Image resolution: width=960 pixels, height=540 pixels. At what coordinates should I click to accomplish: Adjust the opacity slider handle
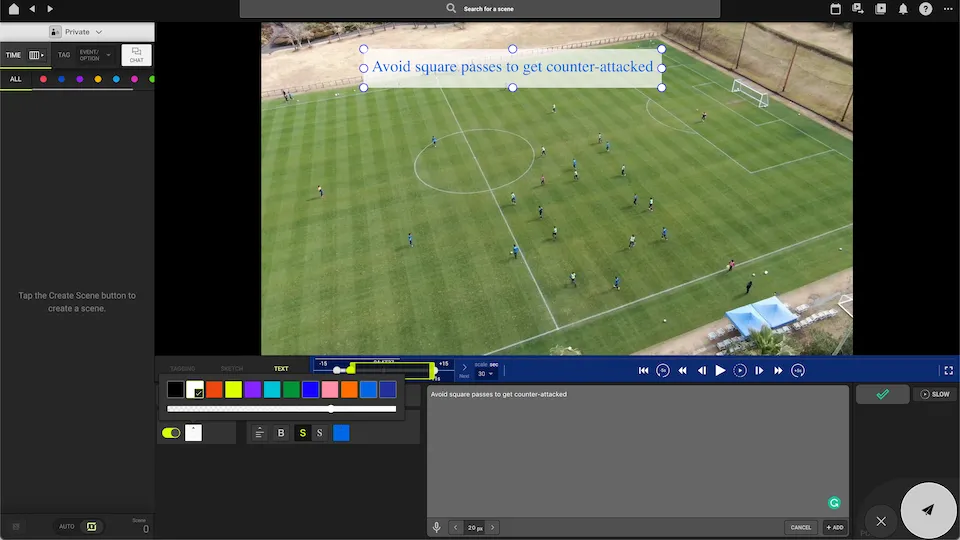point(331,409)
